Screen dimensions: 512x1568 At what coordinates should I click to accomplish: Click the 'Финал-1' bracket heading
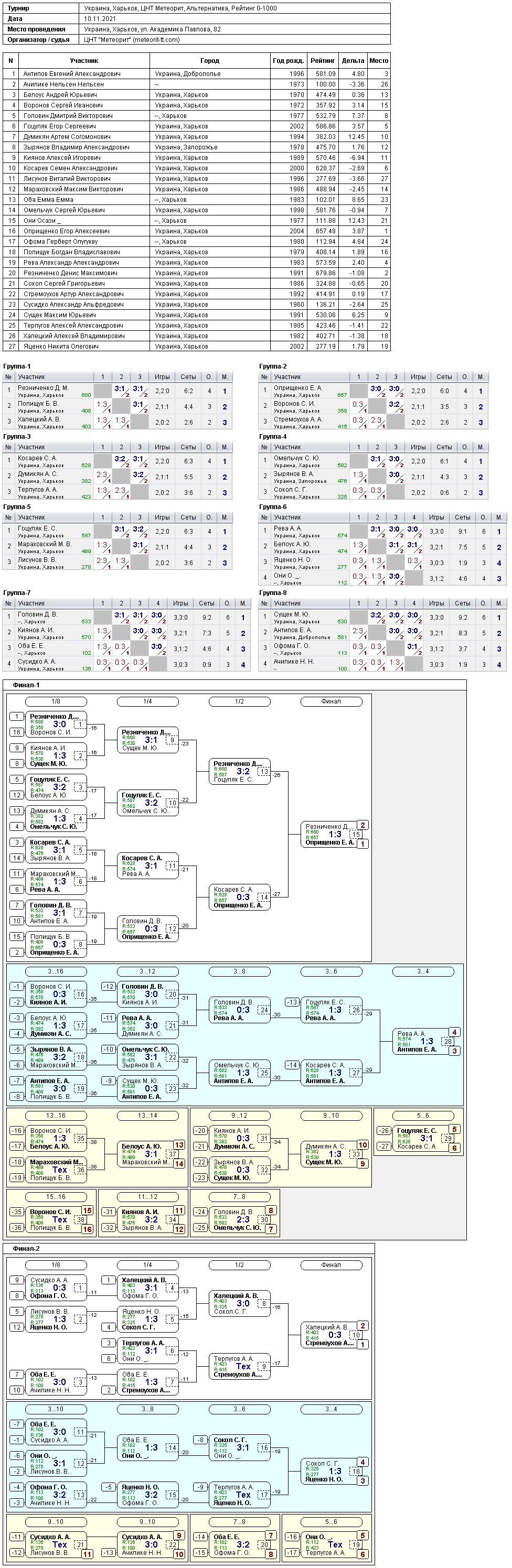click(x=26, y=685)
